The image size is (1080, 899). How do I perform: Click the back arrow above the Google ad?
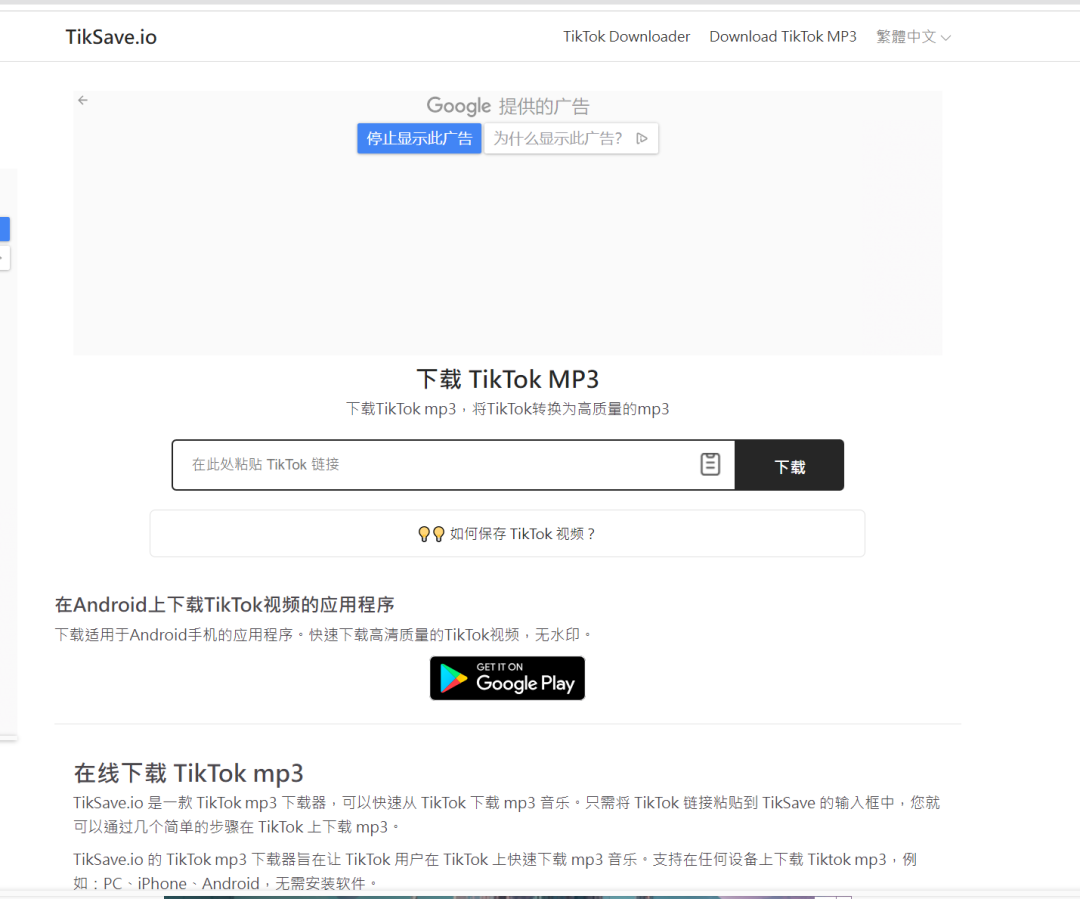point(82,100)
